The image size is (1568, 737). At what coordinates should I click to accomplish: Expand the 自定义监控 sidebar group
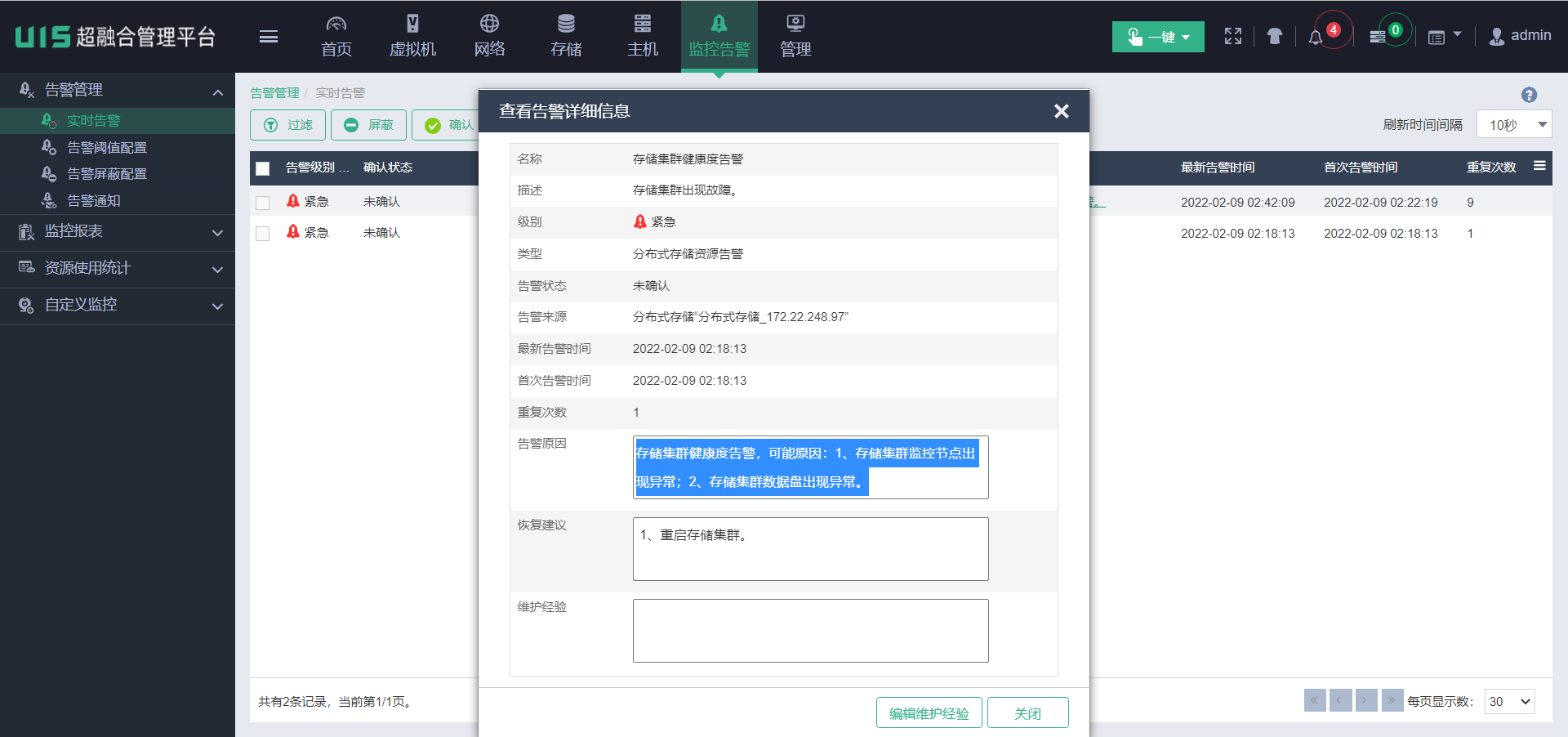coord(118,306)
